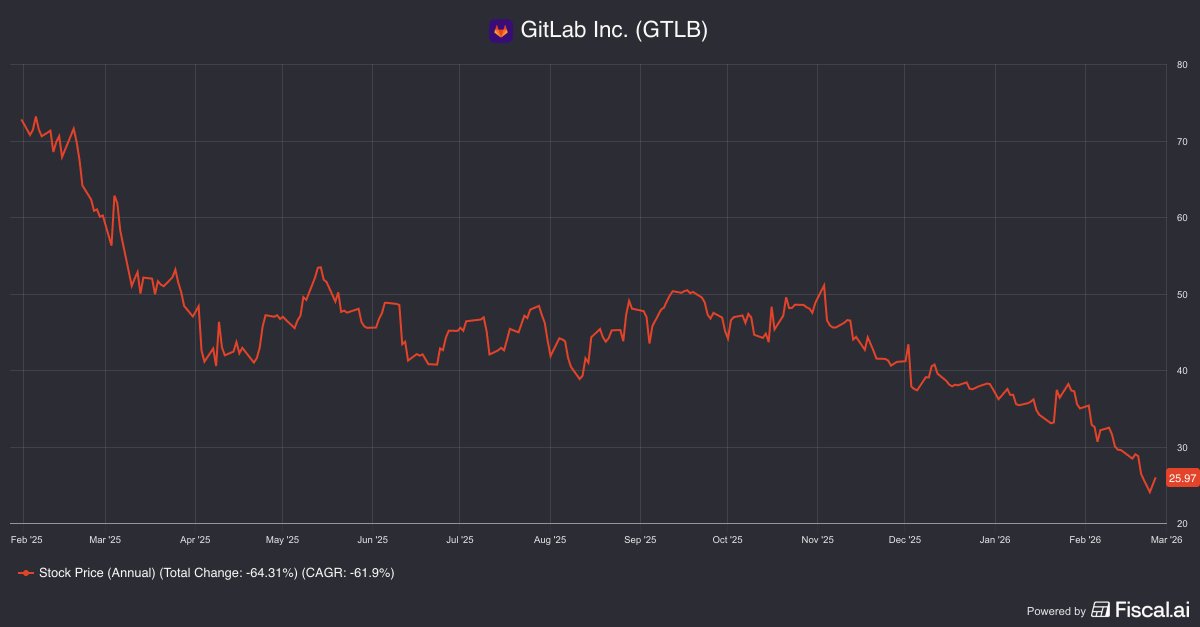Click the red legend line marker icon
1200x627 pixels.
(x=26, y=574)
